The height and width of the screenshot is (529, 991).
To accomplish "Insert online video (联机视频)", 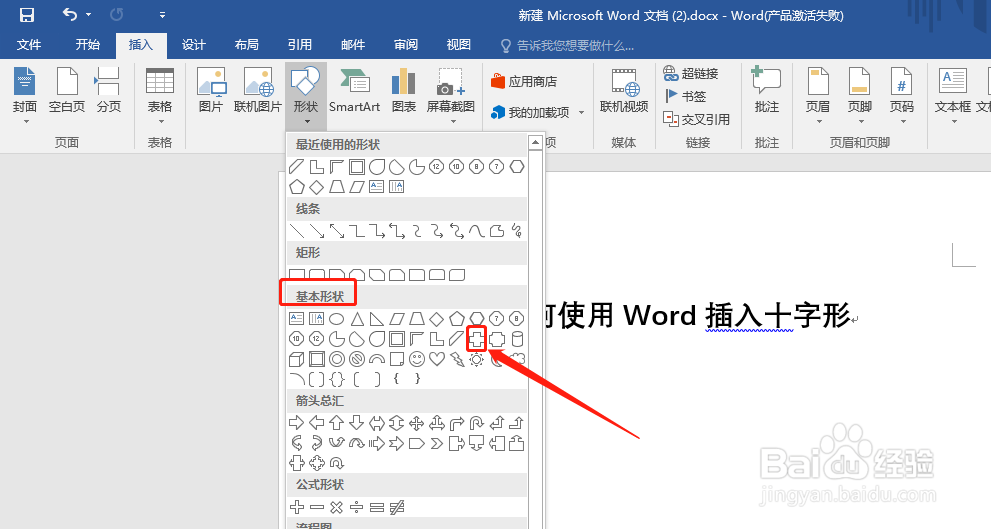I will [624, 90].
